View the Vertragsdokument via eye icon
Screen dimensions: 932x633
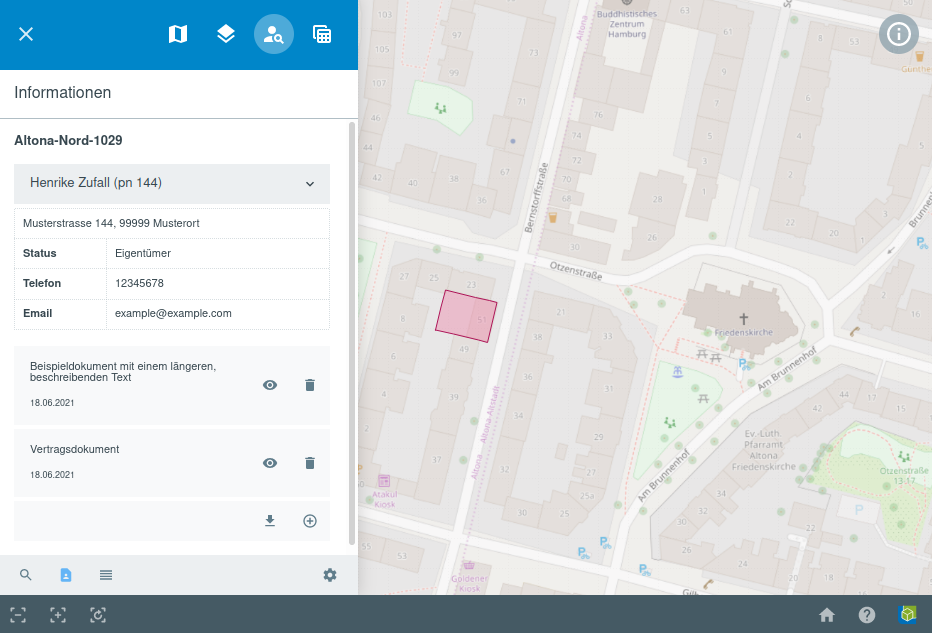(x=270, y=463)
